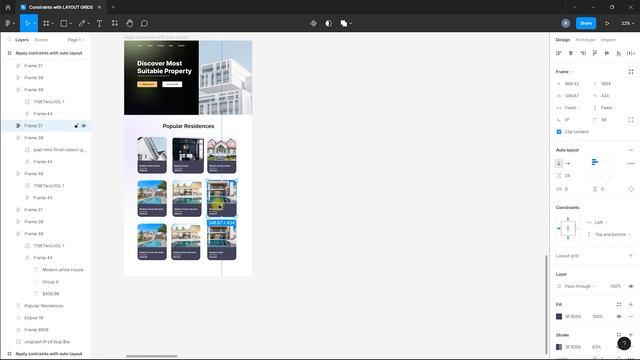Set Auto layout direction to horizontal

(x=568, y=163)
